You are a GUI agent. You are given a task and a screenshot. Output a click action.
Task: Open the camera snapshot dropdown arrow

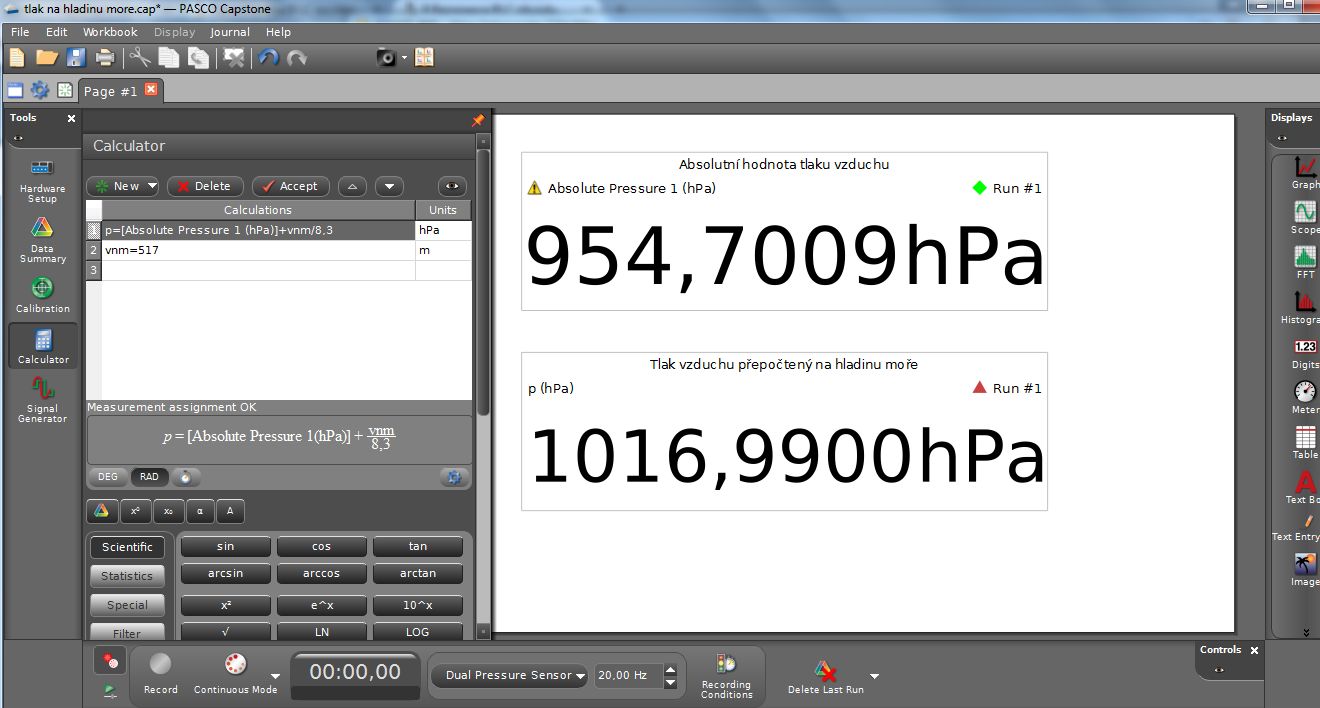404,58
